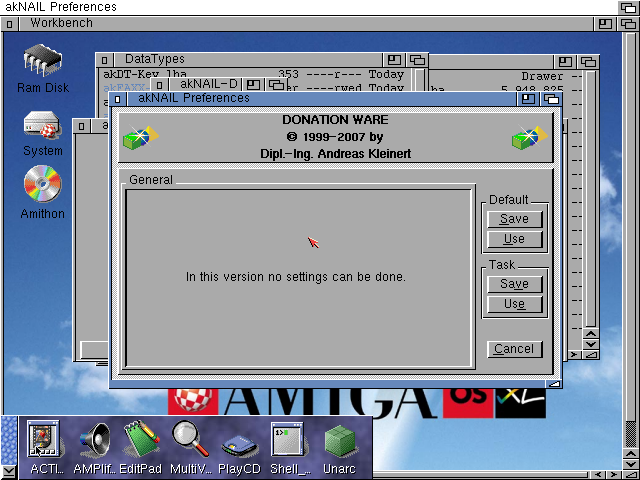Click the DataTypes window zoom gadget

394,60
